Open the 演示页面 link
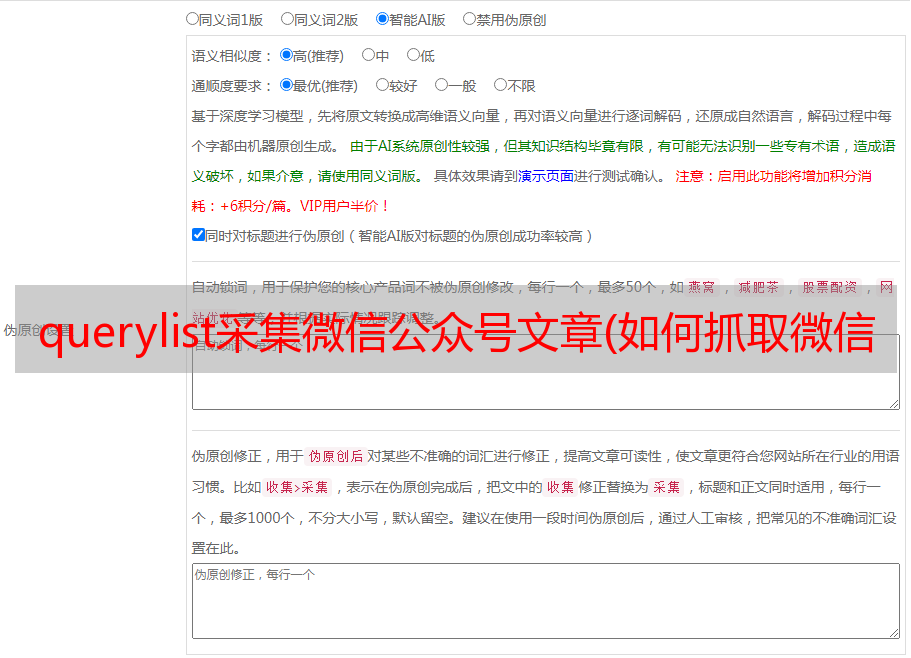The width and height of the screenshot is (911, 658). (x=546, y=176)
